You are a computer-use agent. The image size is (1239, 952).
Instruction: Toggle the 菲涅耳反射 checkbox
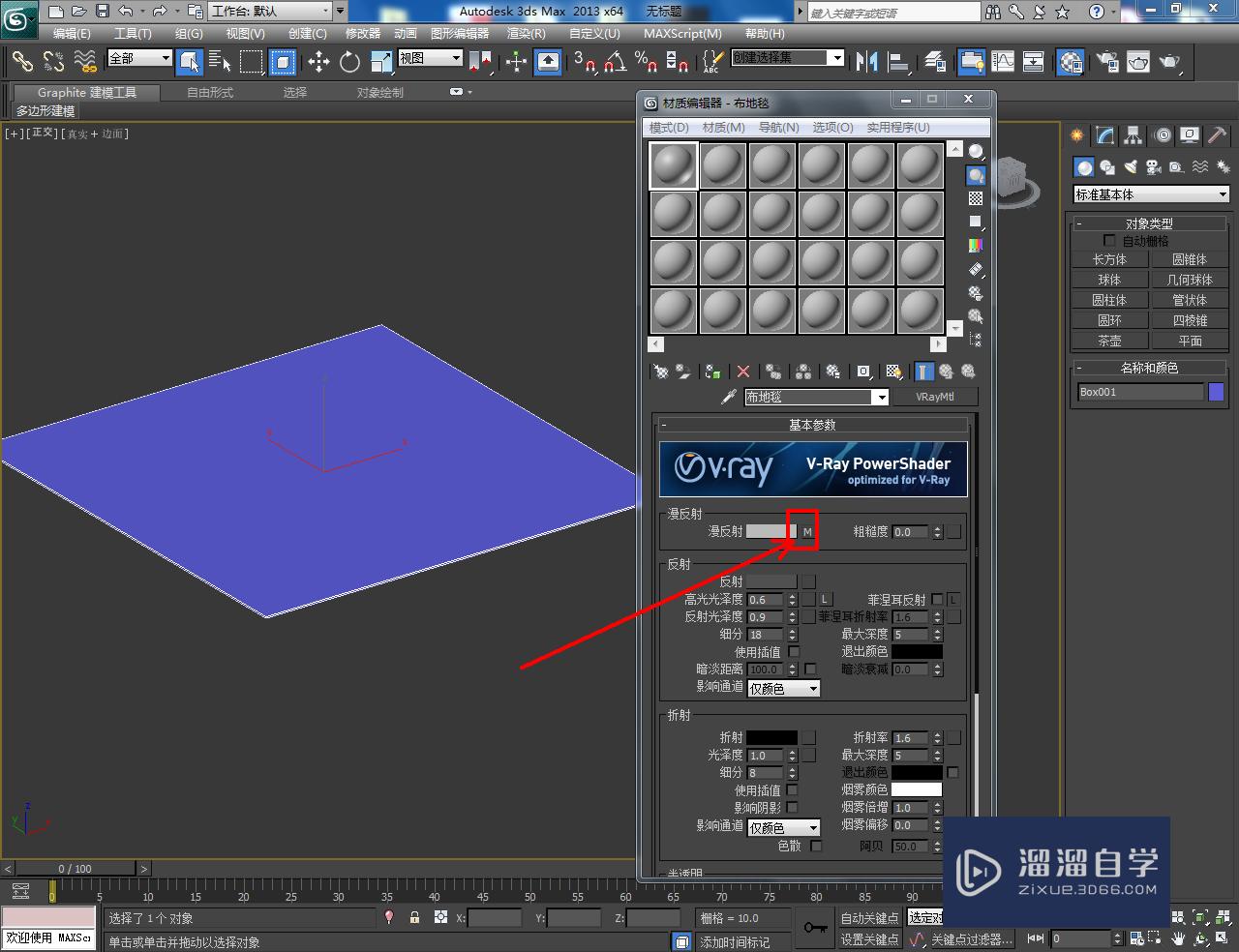pyautogui.click(x=937, y=600)
